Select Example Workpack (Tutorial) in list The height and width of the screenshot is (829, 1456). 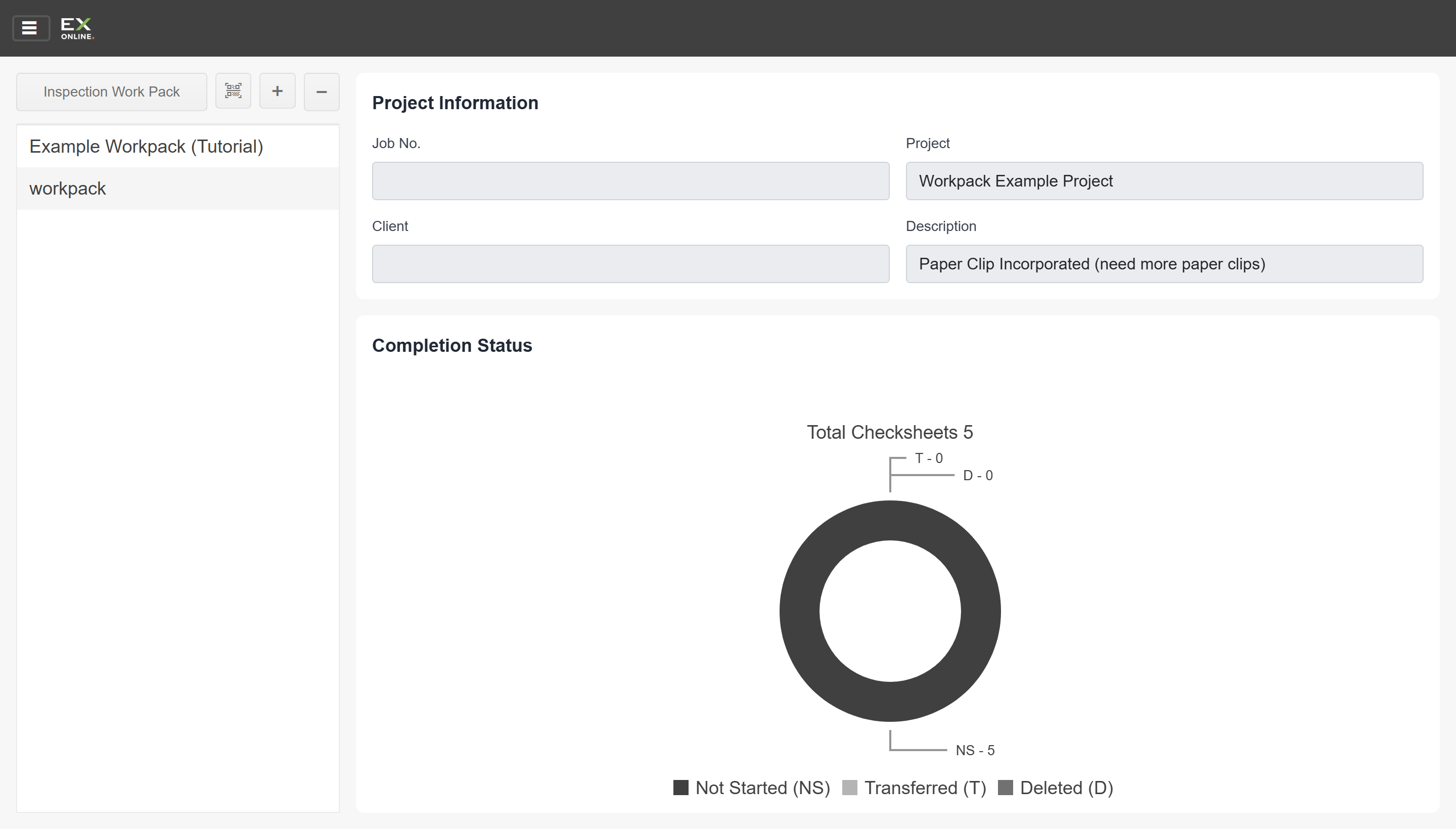(177, 146)
